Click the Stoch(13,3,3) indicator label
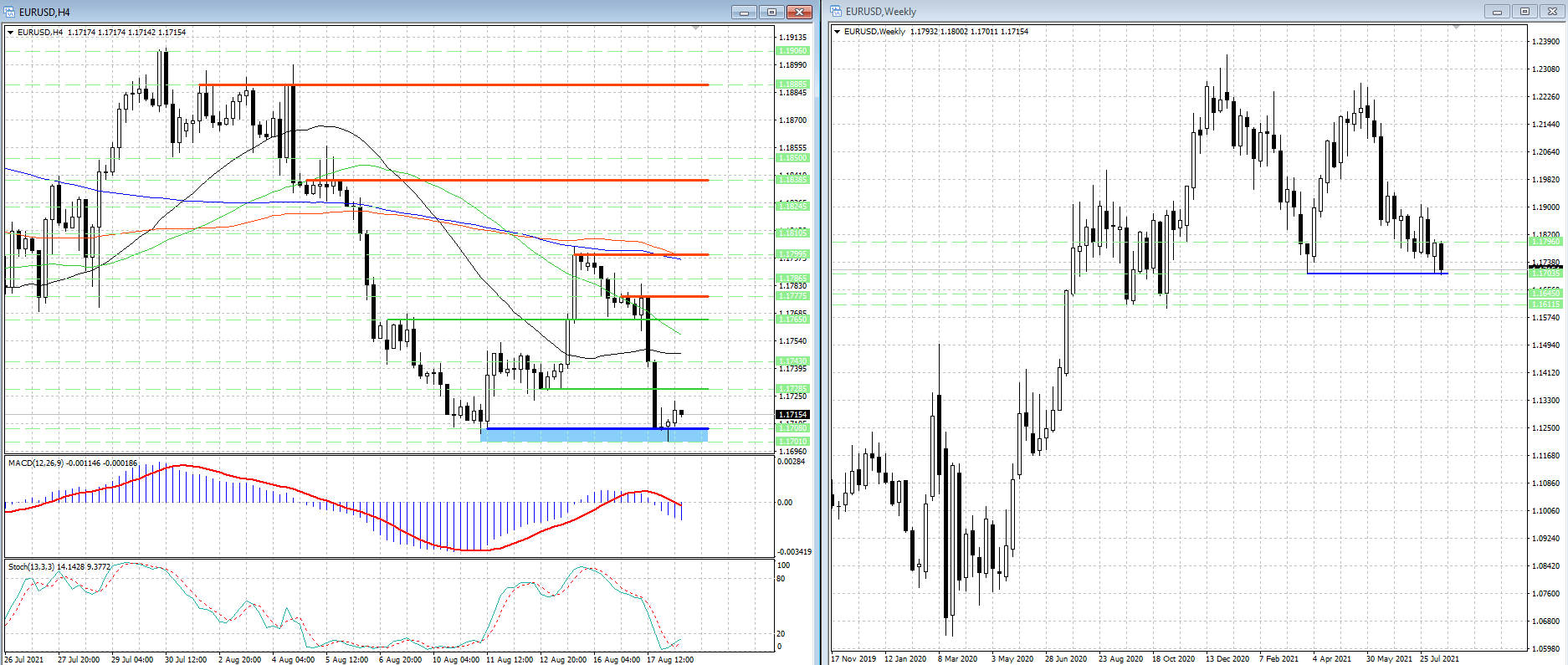 [x=59, y=566]
